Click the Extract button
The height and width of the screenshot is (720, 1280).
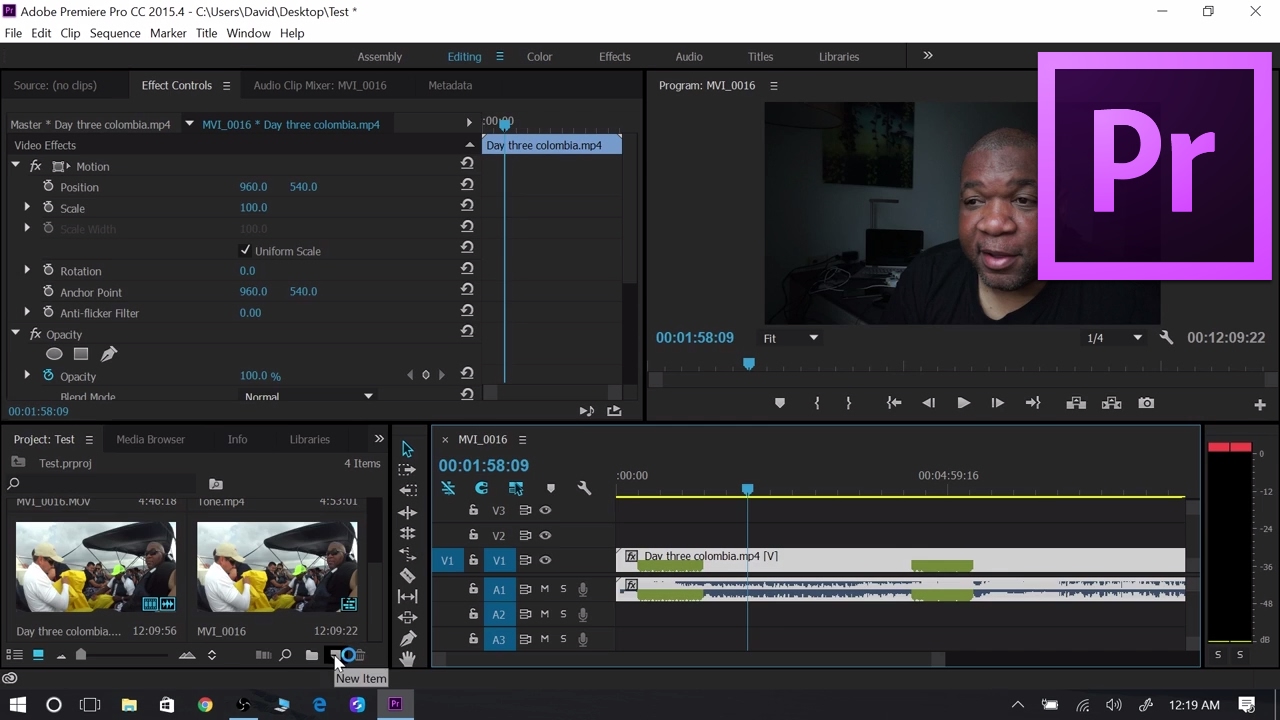click(x=1111, y=403)
